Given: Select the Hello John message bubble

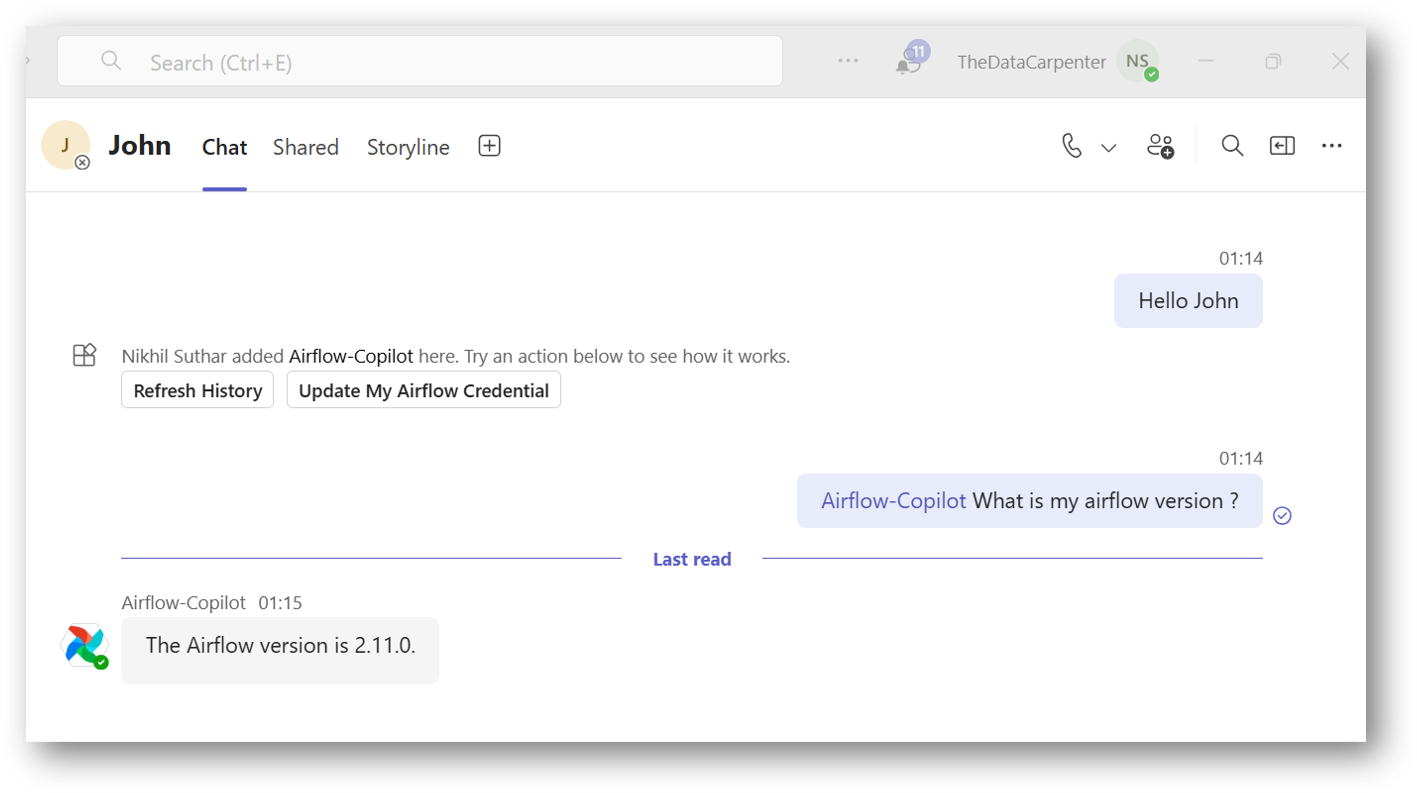Looking at the screenshot, I should 1188,301.
